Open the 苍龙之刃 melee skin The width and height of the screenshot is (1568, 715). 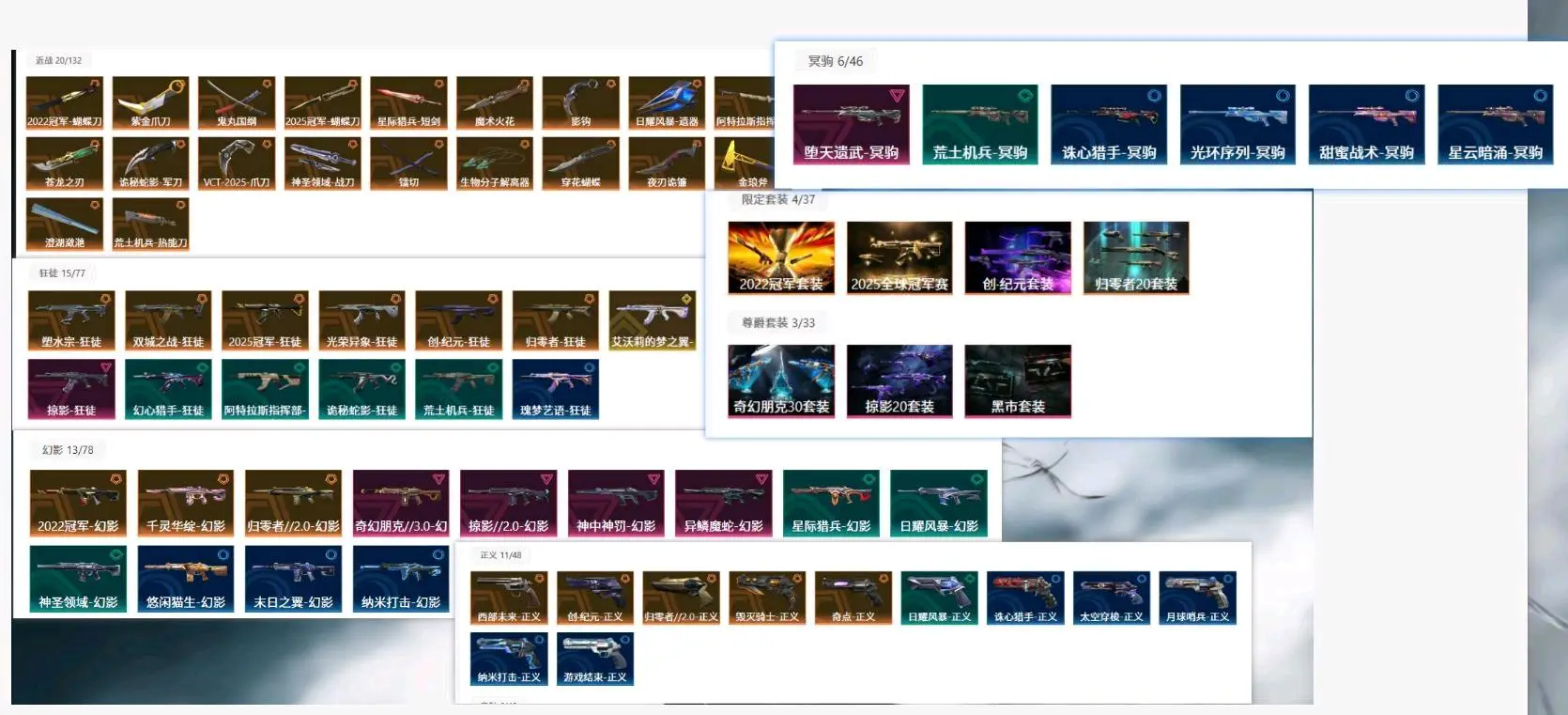click(64, 163)
